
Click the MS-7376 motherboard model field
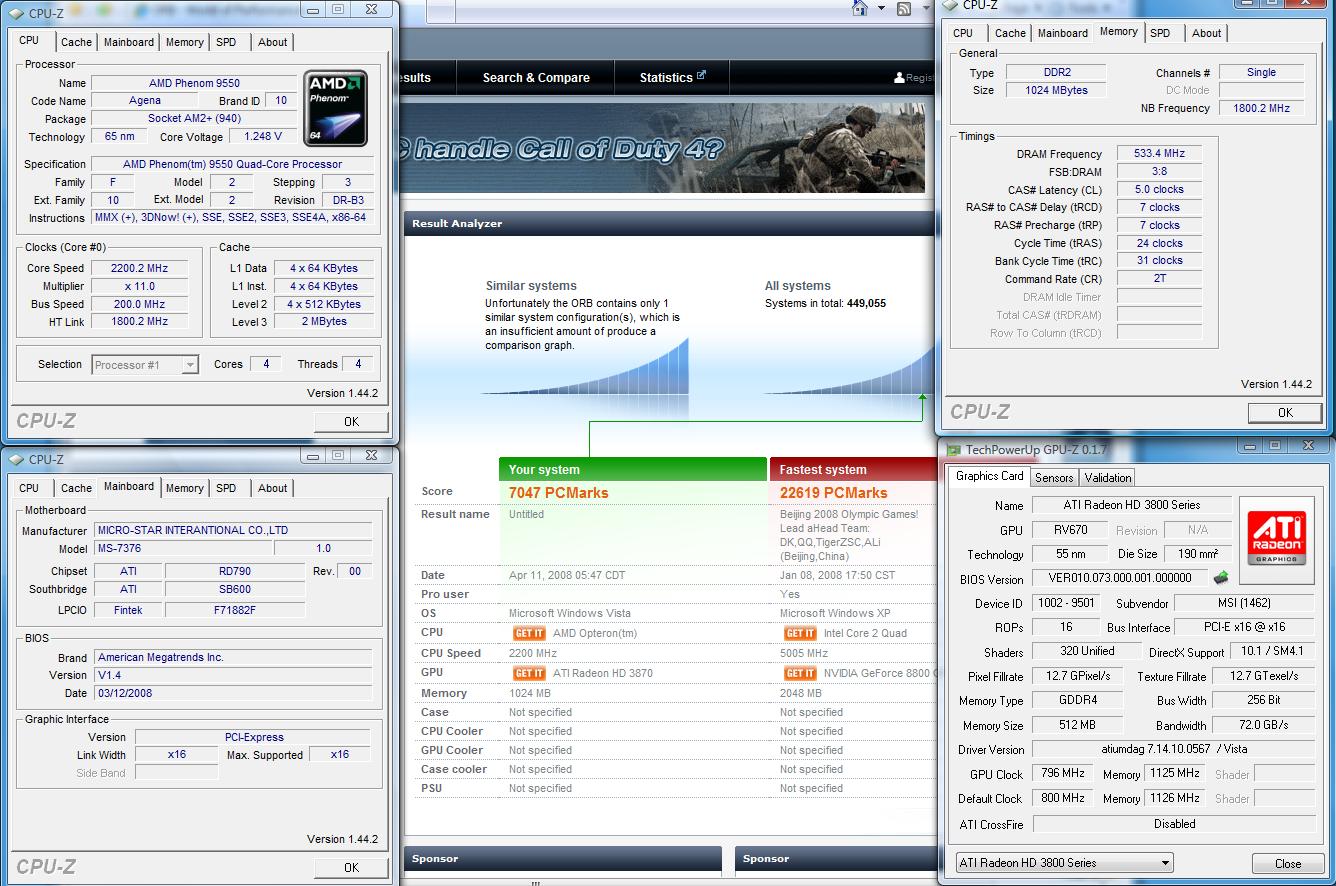point(182,548)
